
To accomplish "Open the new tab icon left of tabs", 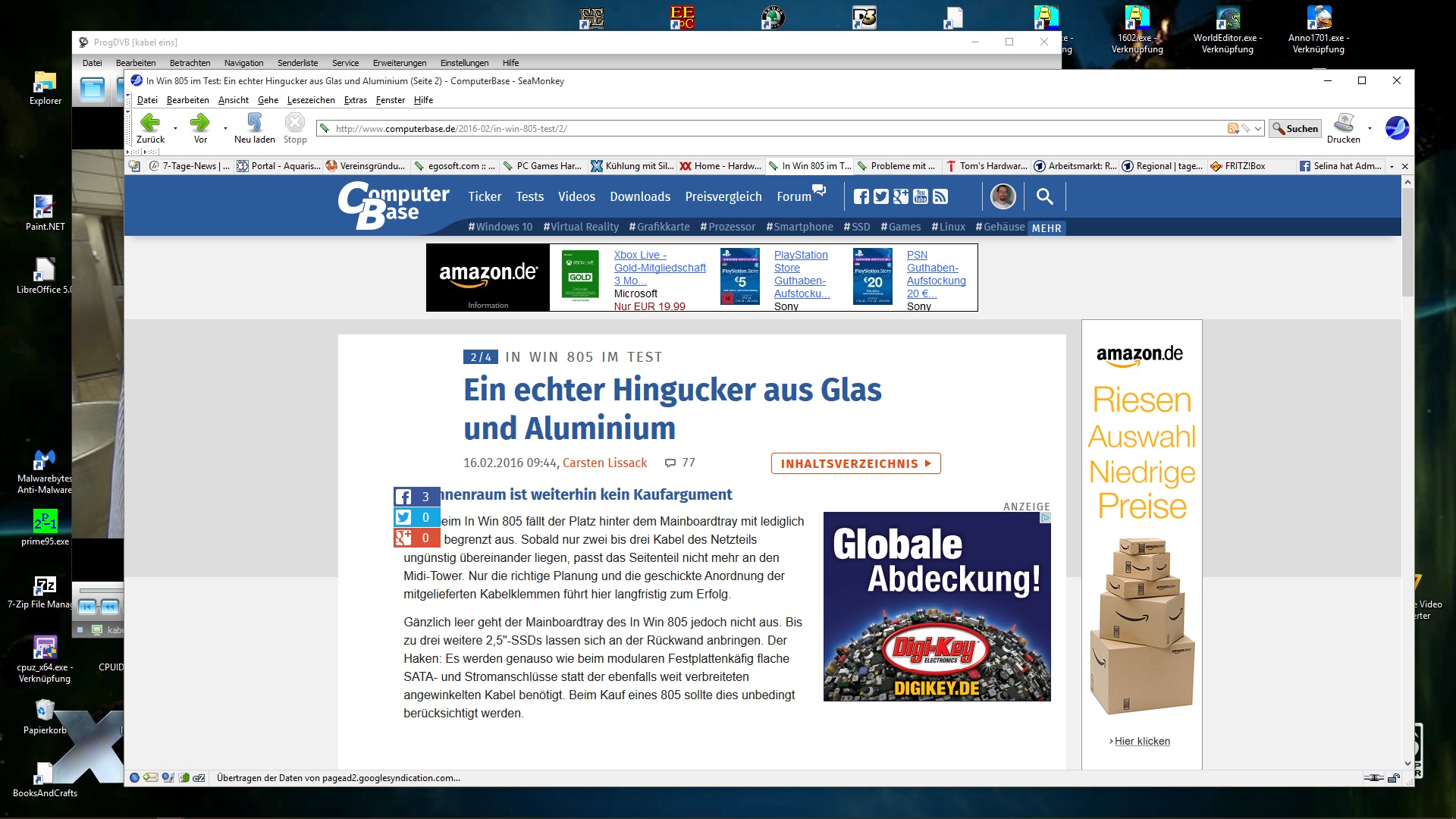I will [x=134, y=166].
